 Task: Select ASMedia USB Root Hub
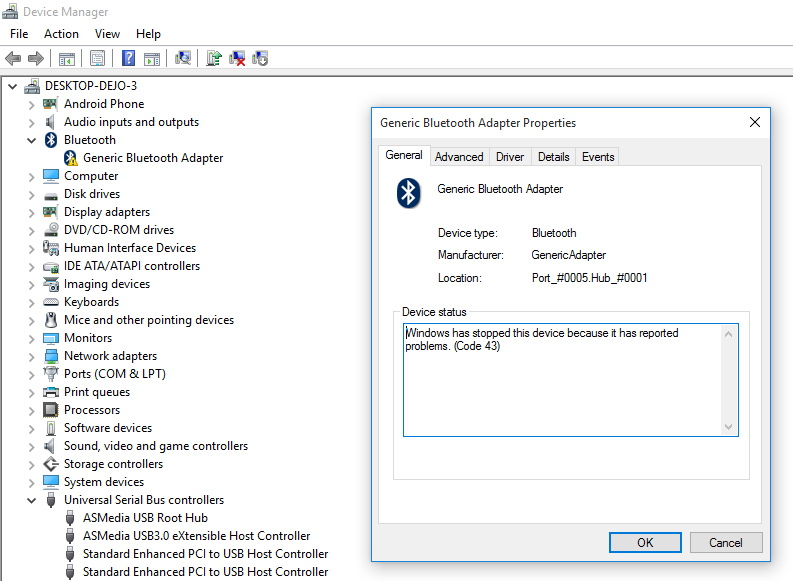pyautogui.click(x=145, y=518)
